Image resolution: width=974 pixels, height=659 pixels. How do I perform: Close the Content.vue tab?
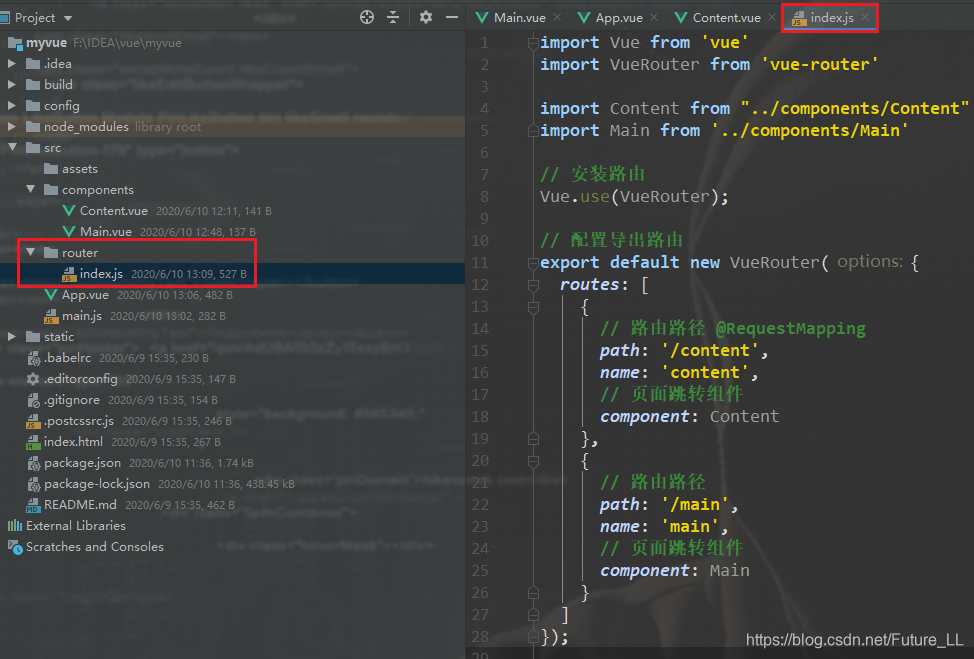[x=771, y=17]
